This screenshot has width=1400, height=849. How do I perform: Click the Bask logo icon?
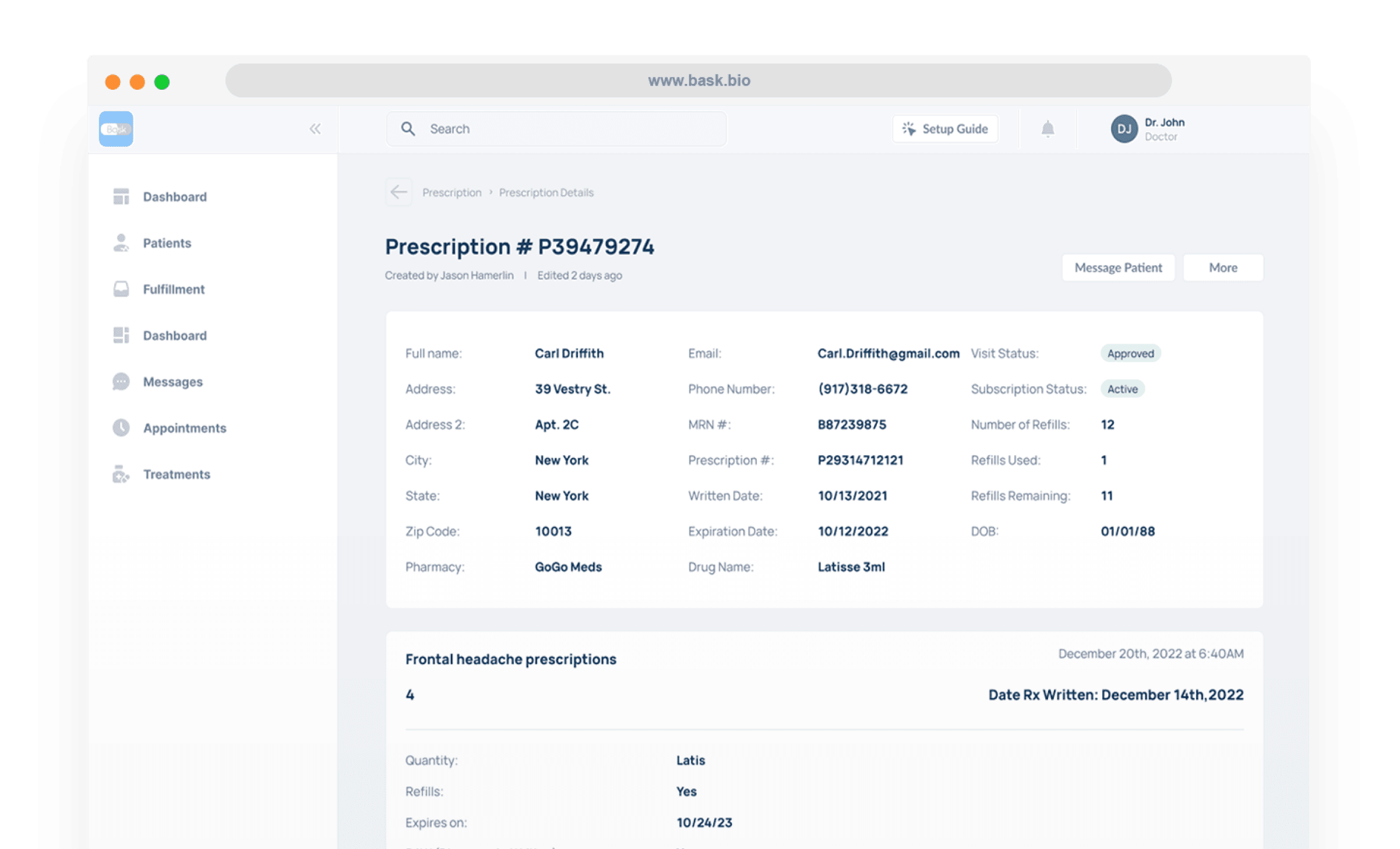point(116,129)
